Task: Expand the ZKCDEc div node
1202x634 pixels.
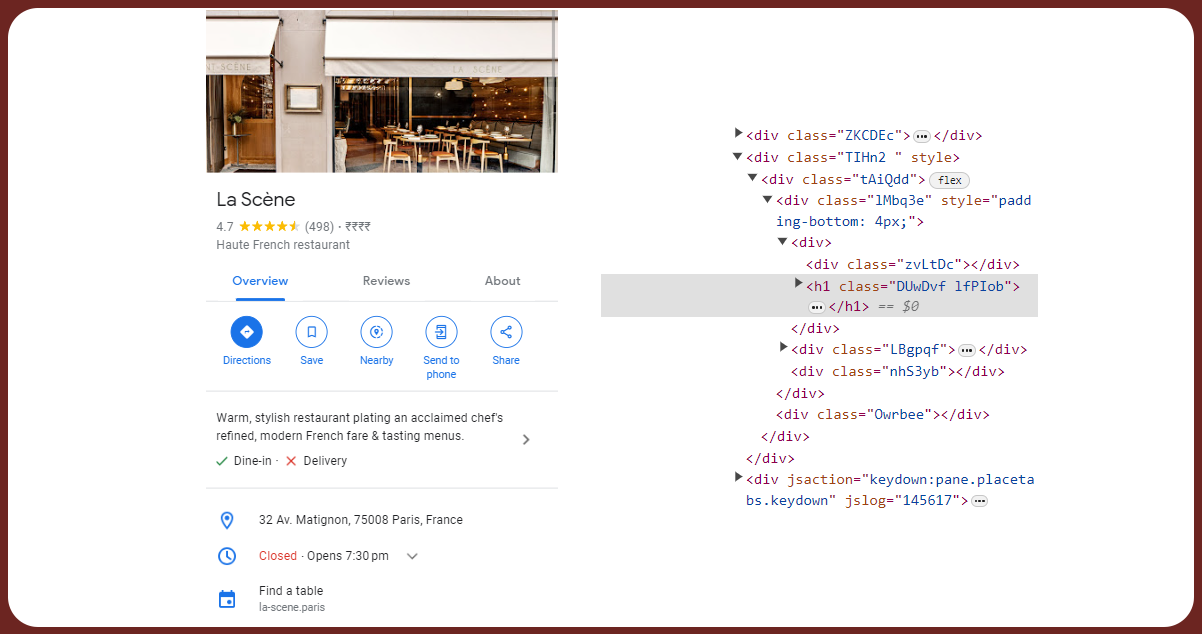Action: pyautogui.click(x=739, y=133)
